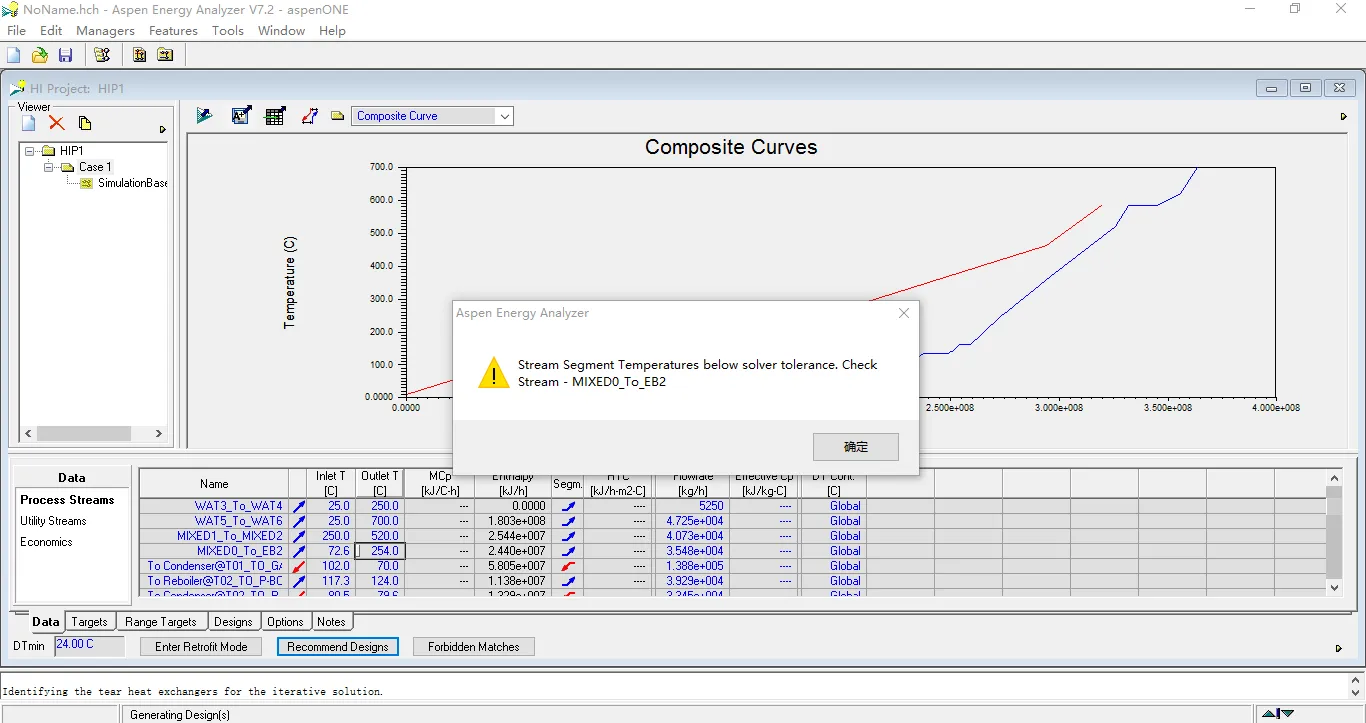Open the Managers menu

point(105,31)
